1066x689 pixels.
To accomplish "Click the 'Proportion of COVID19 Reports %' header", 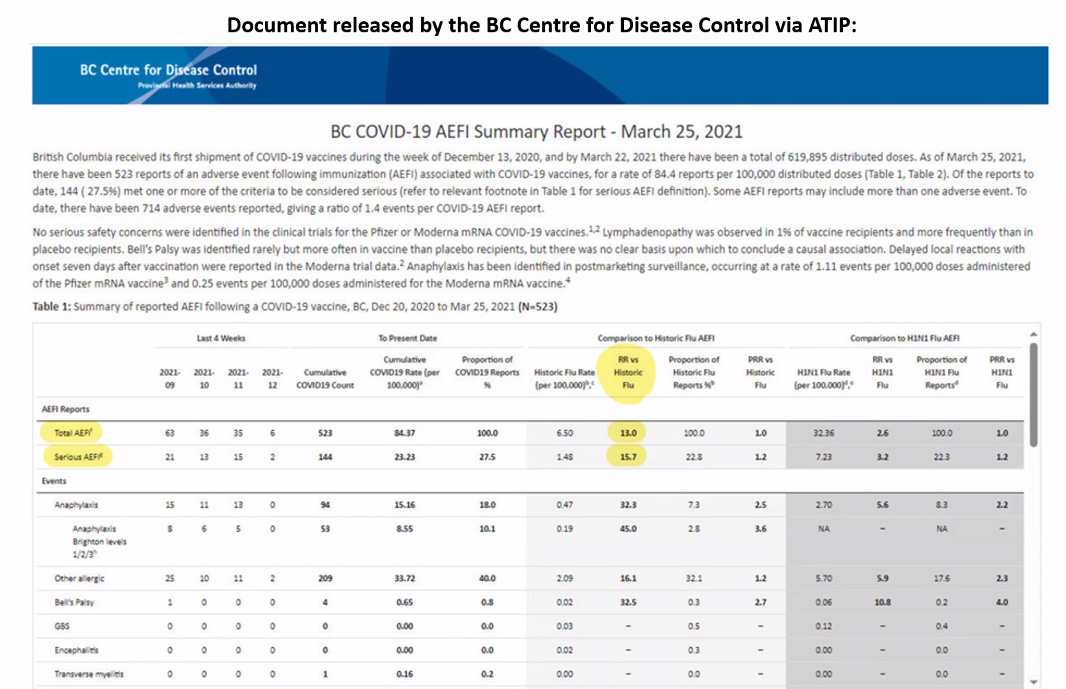I will point(487,372).
